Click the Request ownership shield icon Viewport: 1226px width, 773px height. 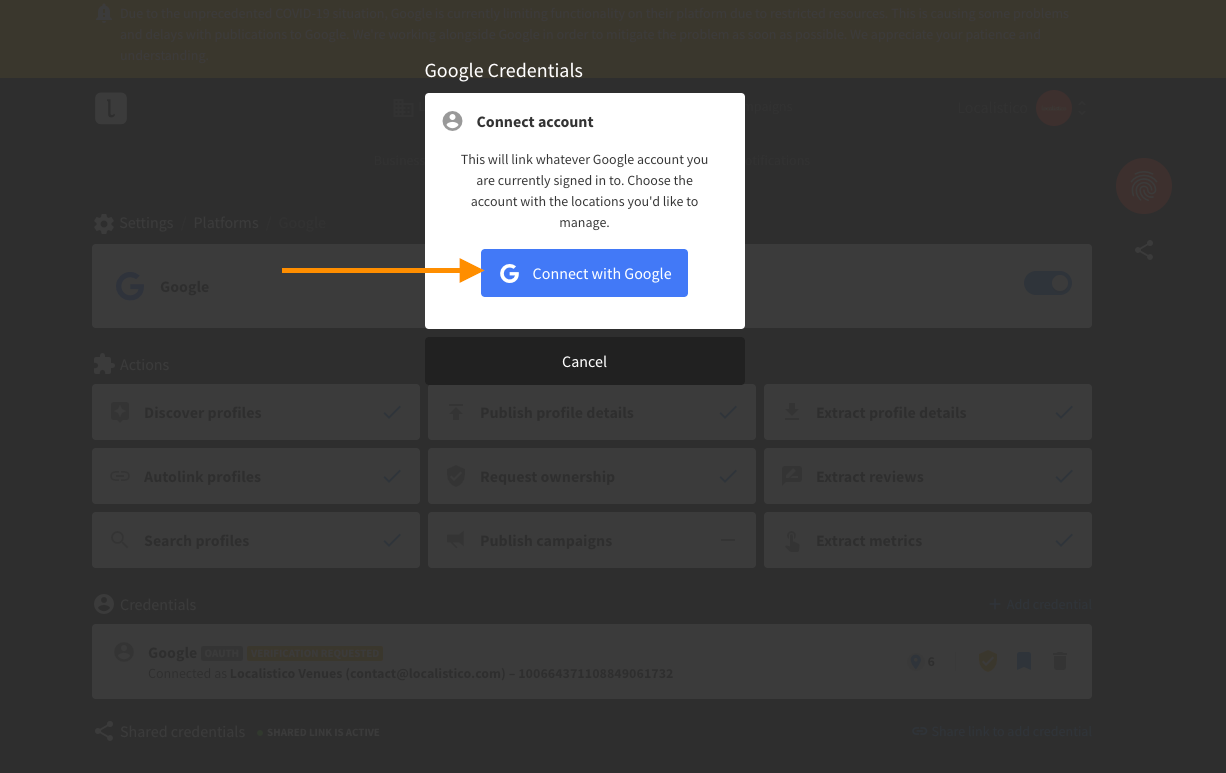[x=456, y=476]
